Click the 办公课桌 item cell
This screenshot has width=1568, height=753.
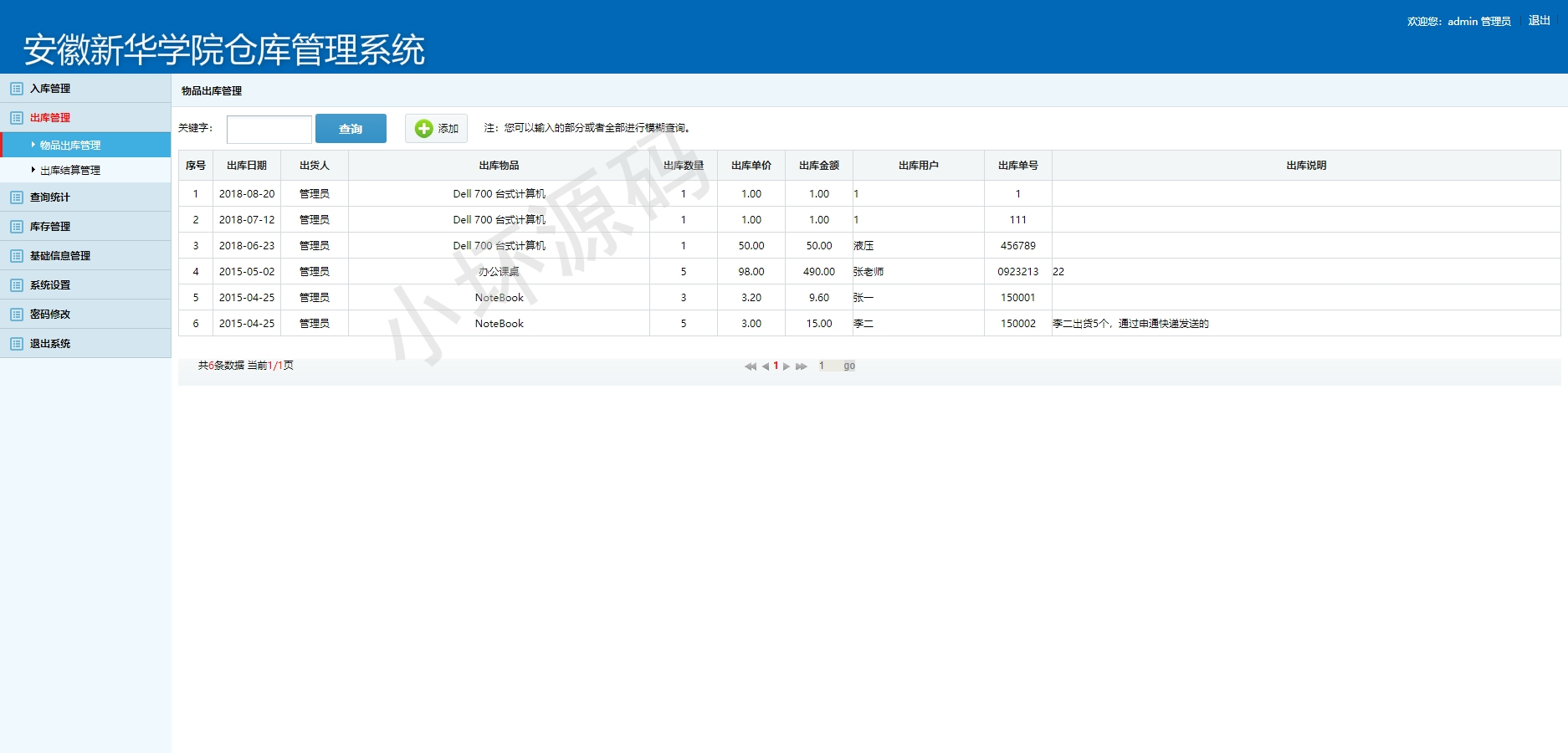pyautogui.click(x=499, y=272)
